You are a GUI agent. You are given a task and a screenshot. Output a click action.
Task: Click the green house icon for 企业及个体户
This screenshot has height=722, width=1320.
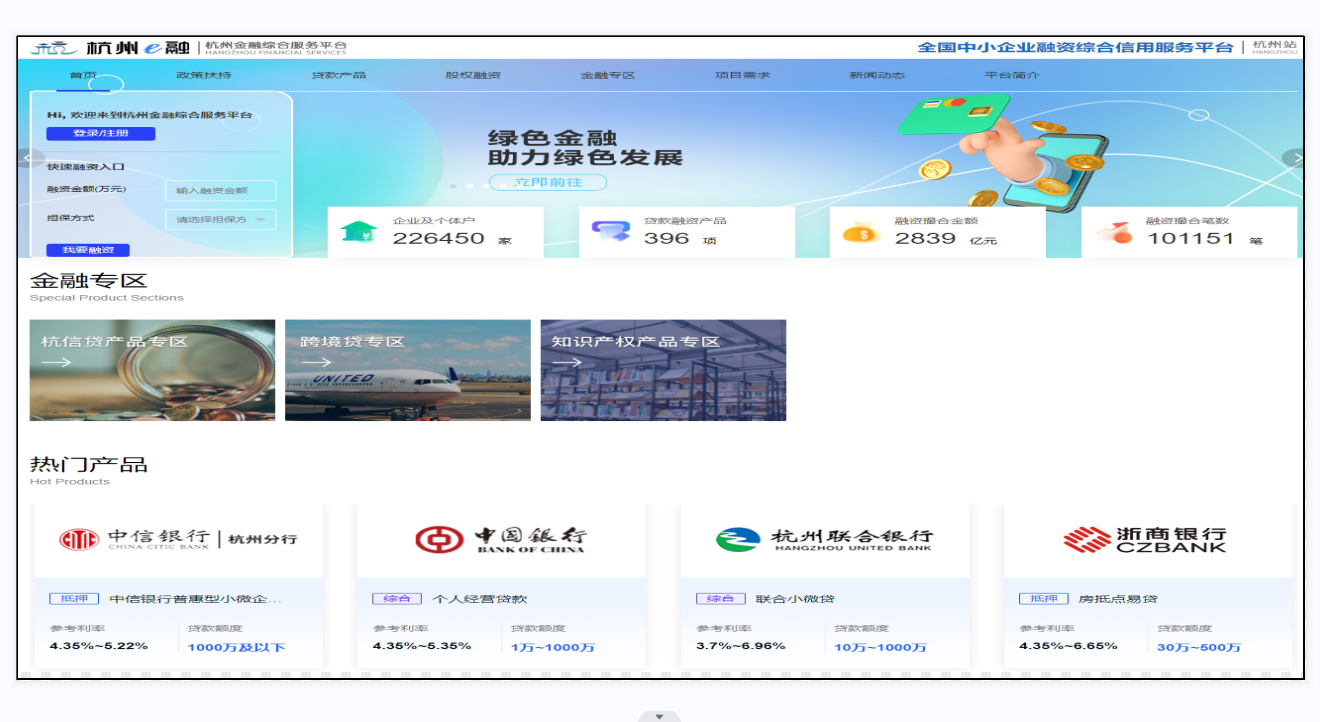[x=359, y=231]
